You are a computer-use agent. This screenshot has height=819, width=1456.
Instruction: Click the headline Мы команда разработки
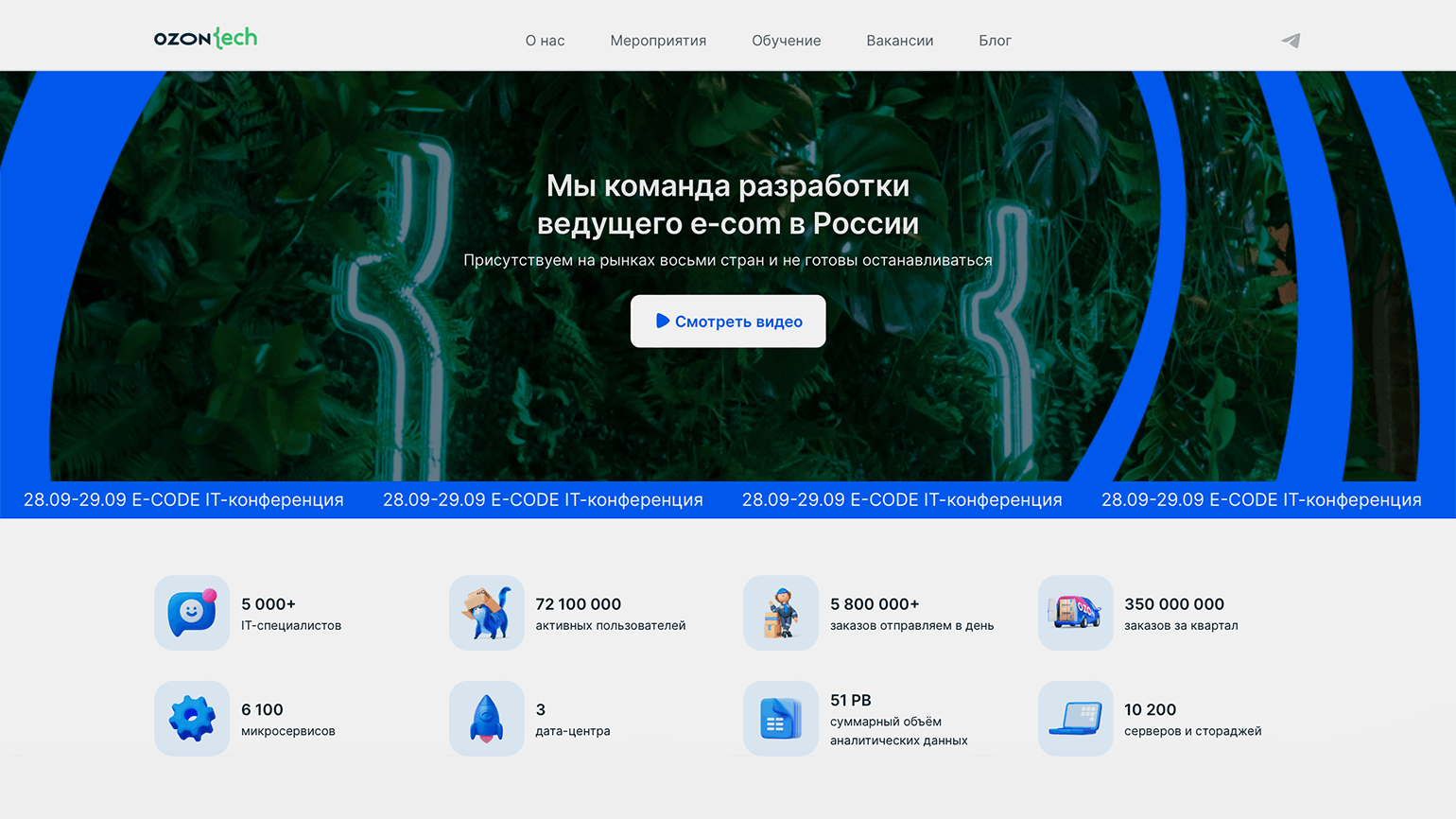tap(728, 185)
